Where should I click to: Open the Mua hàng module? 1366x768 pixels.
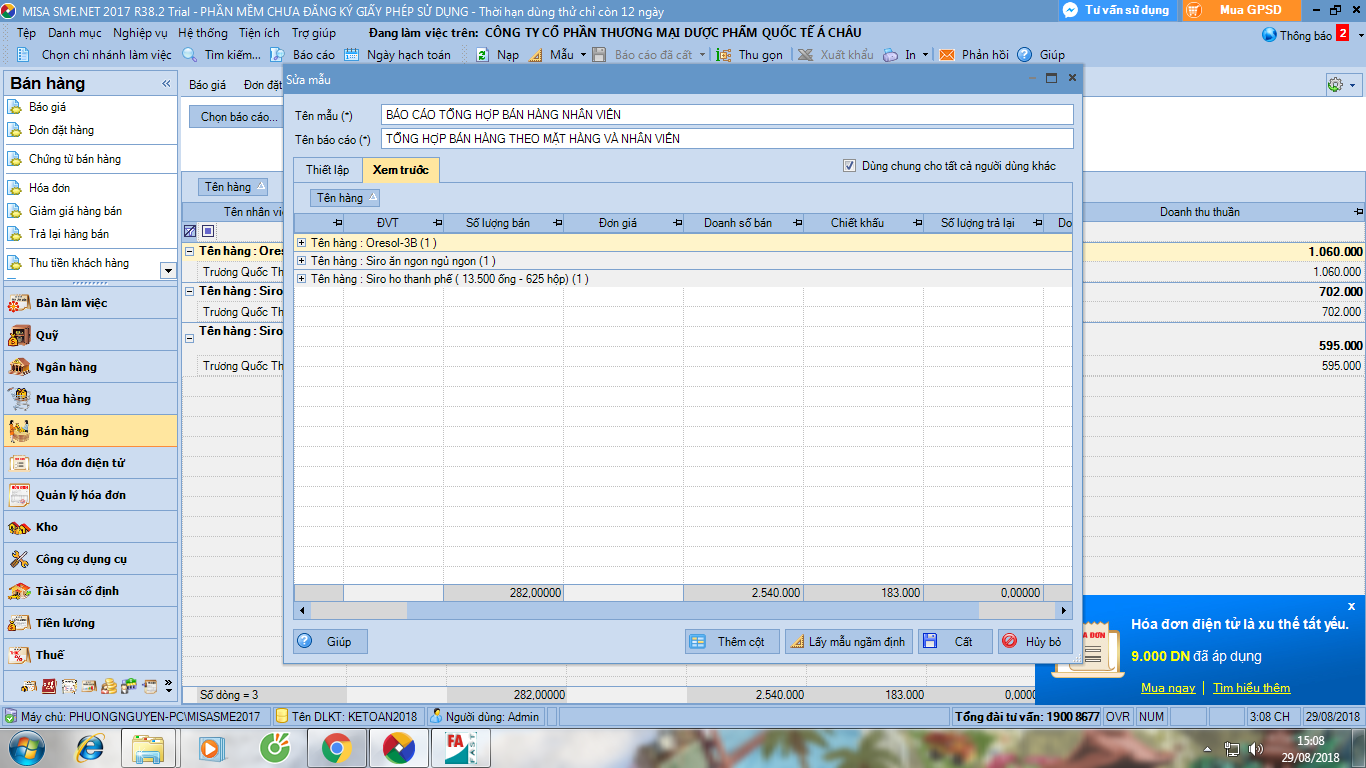(90, 399)
